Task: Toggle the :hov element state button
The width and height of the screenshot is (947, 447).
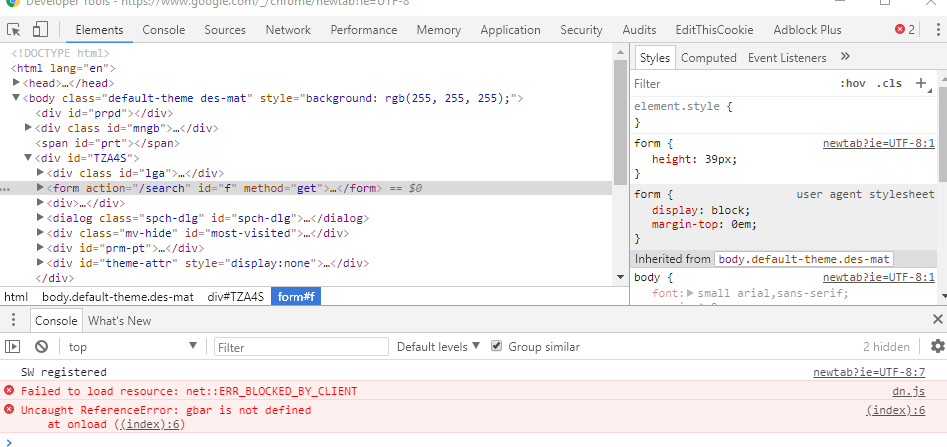Action: [x=852, y=83]
